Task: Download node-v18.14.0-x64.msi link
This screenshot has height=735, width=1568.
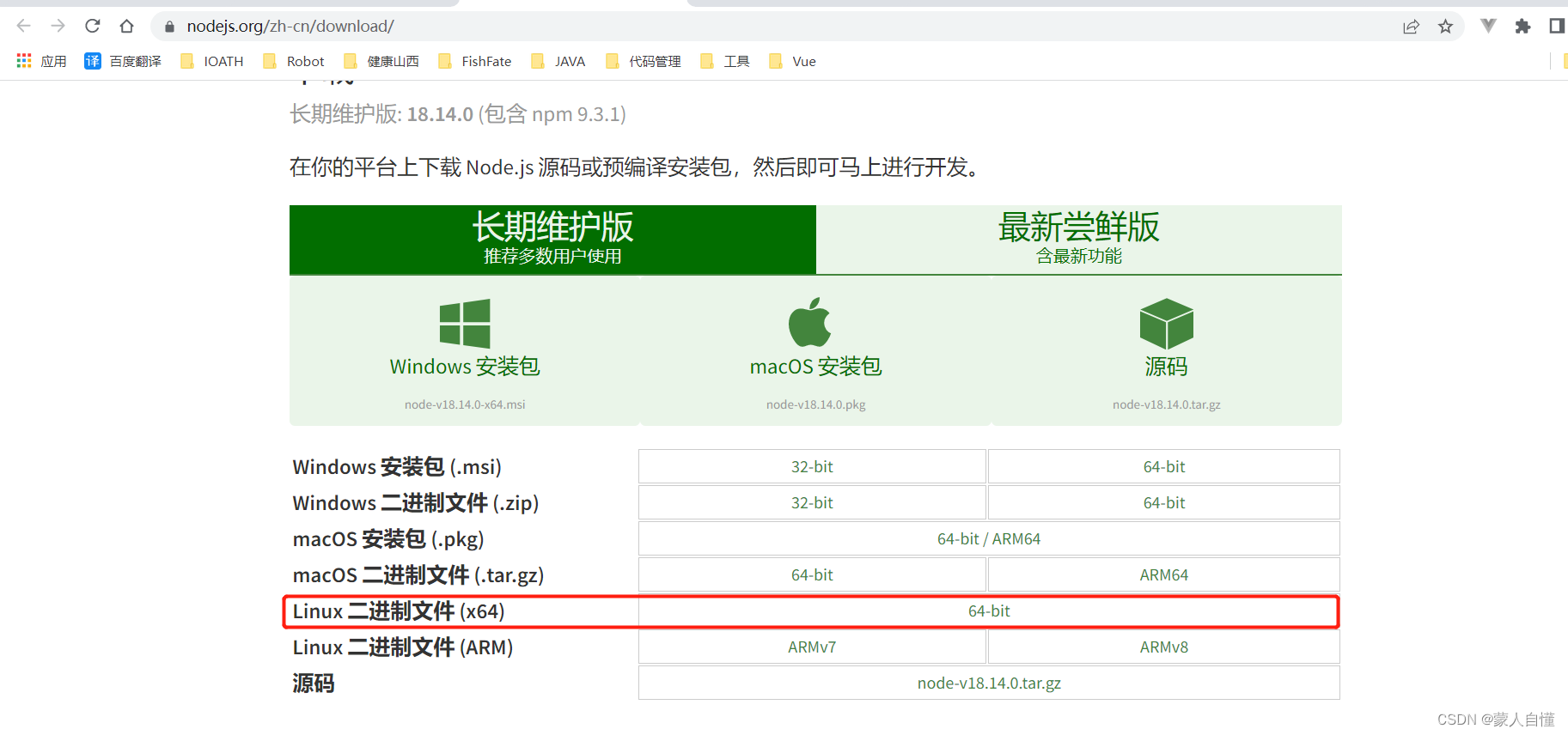Action: click(465, 404)
